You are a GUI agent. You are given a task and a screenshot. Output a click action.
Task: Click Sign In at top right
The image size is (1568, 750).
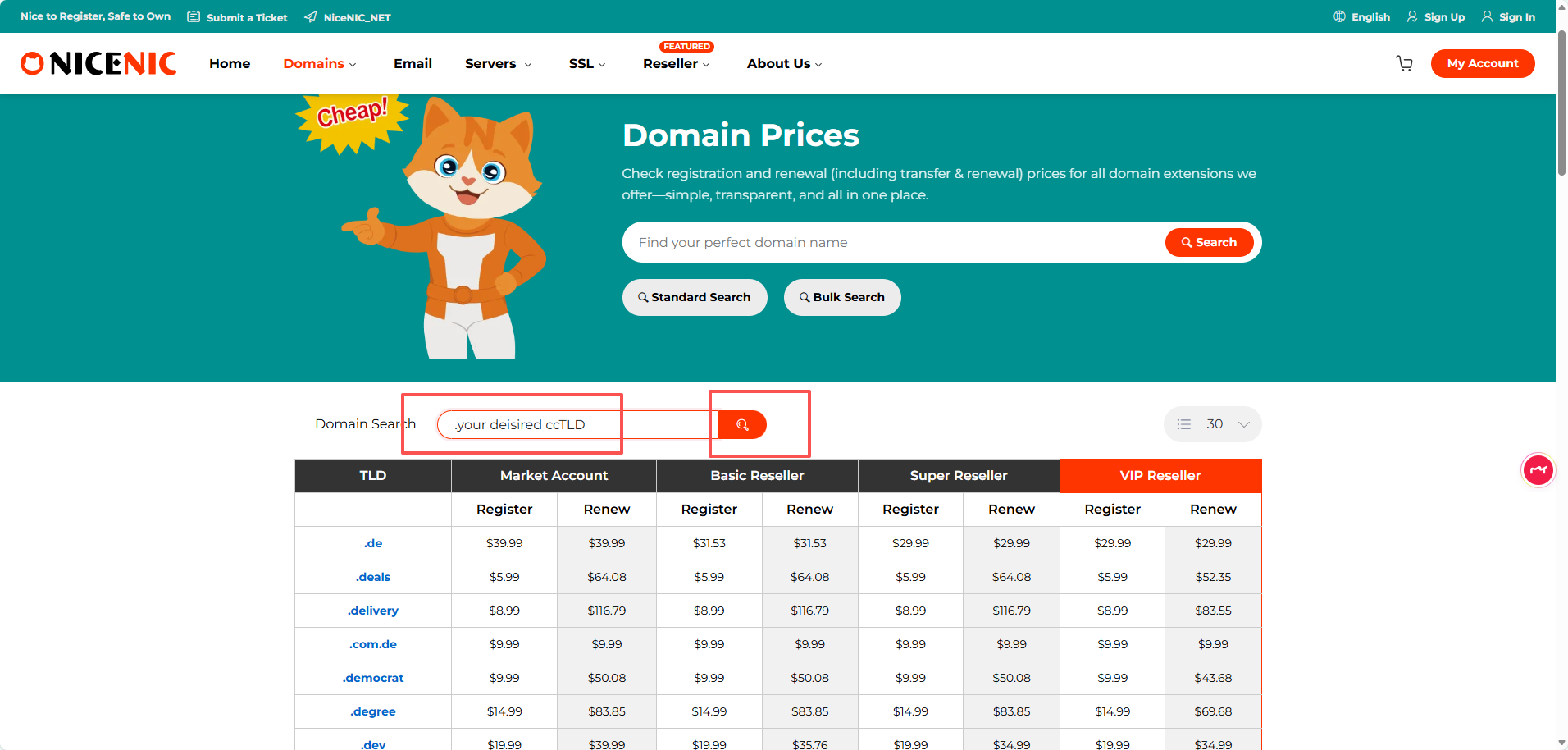(1508, 16)
